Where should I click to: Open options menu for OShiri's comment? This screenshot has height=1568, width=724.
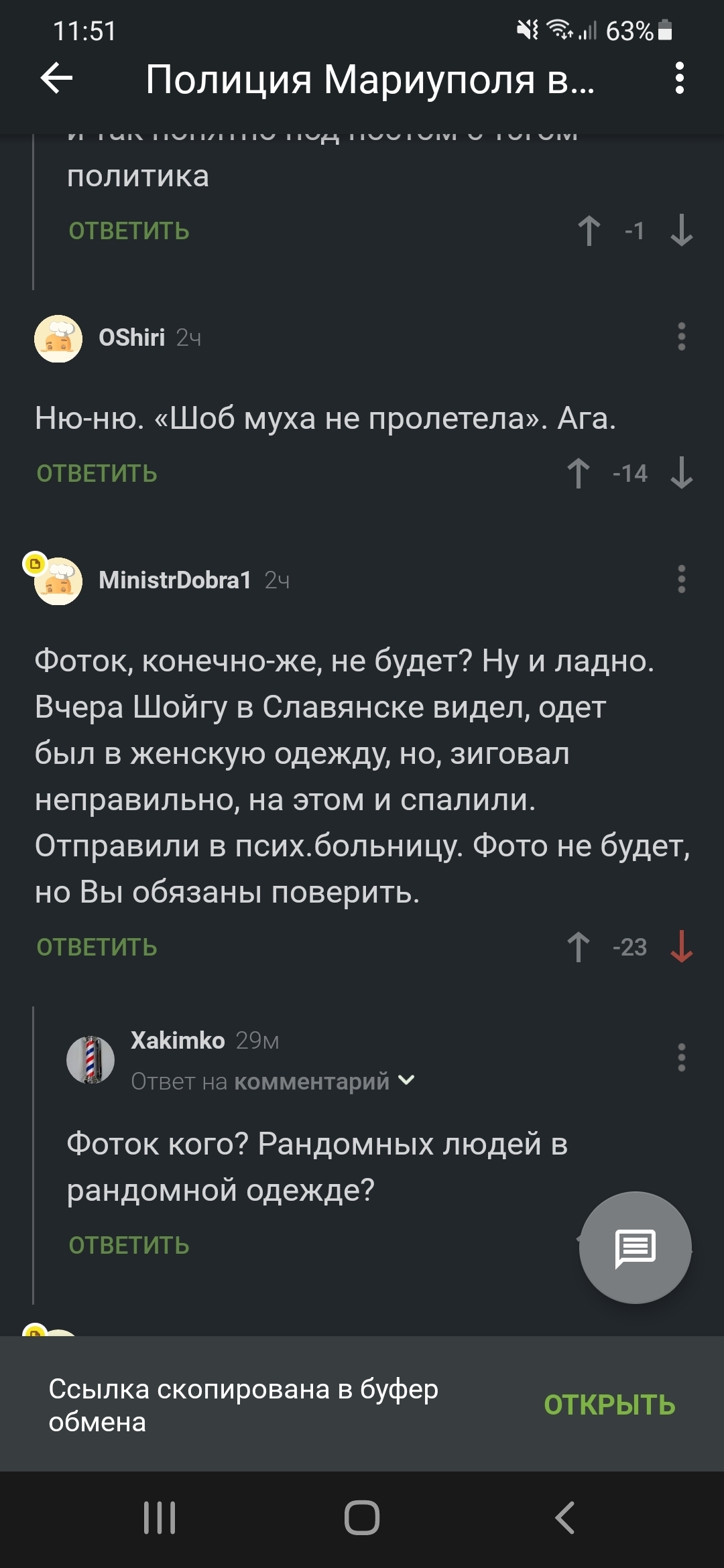click(681, 337)
